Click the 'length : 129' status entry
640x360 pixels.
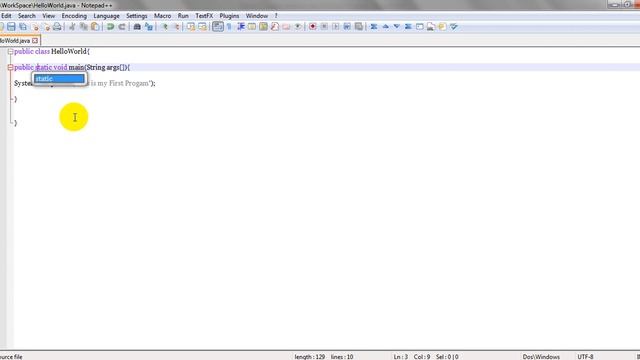point(310,357)
